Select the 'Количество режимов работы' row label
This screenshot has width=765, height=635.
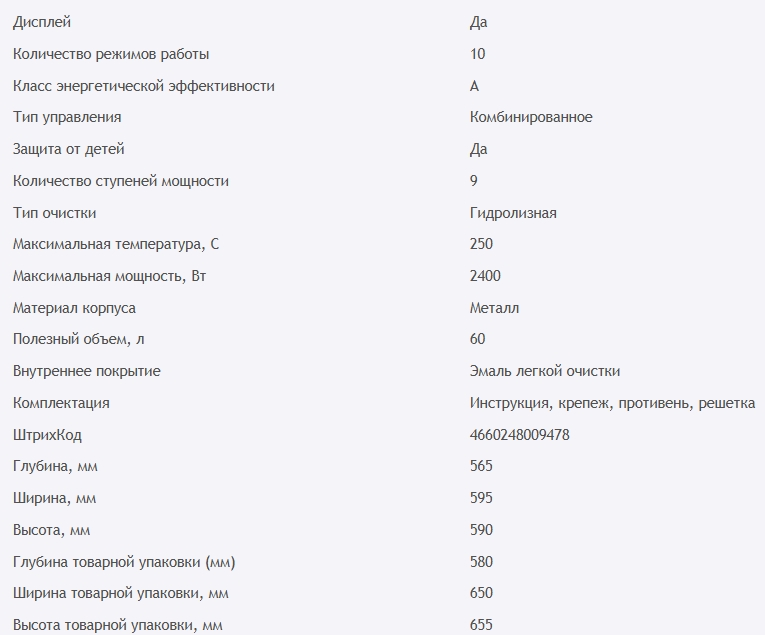tap(111, 54)
